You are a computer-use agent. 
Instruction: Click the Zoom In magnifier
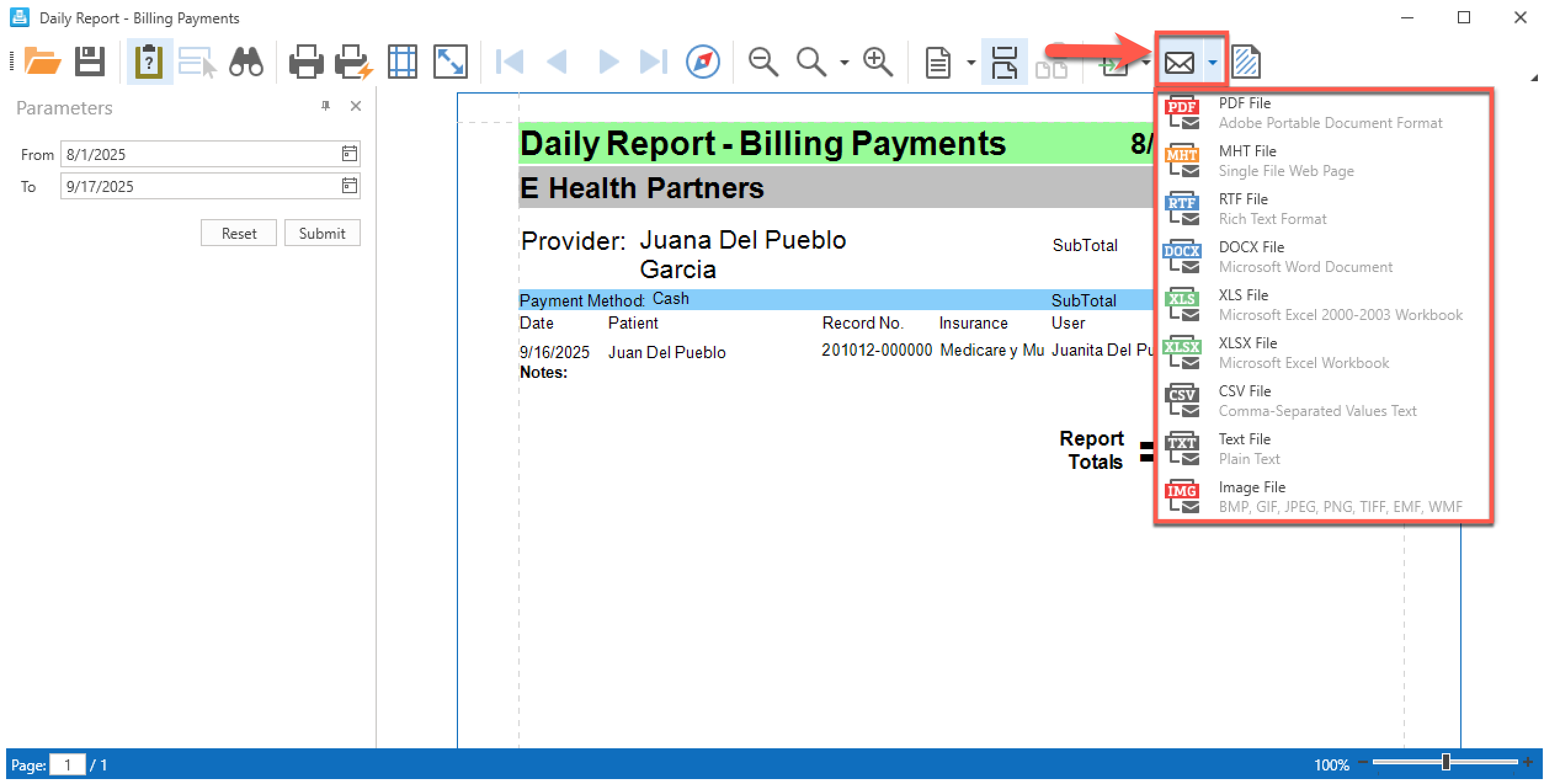tap(877, 62)
